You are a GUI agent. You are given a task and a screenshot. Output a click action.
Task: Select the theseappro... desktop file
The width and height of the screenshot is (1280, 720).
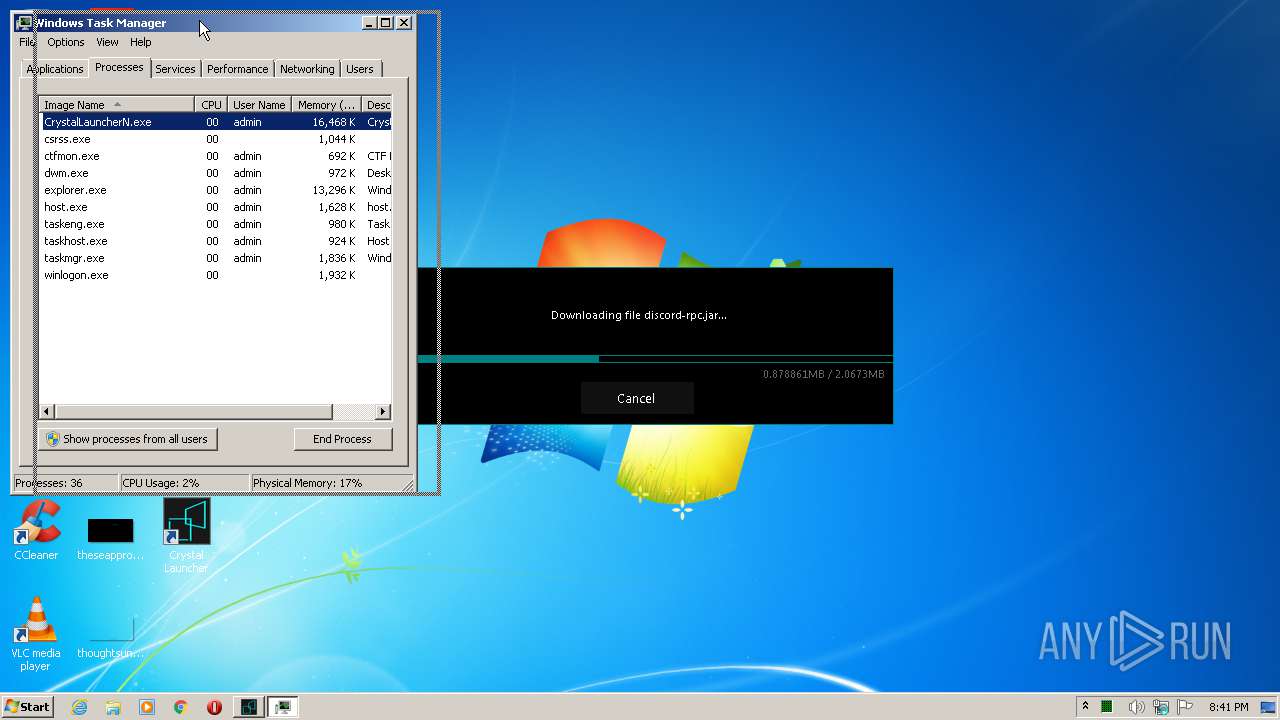point(110,538)
